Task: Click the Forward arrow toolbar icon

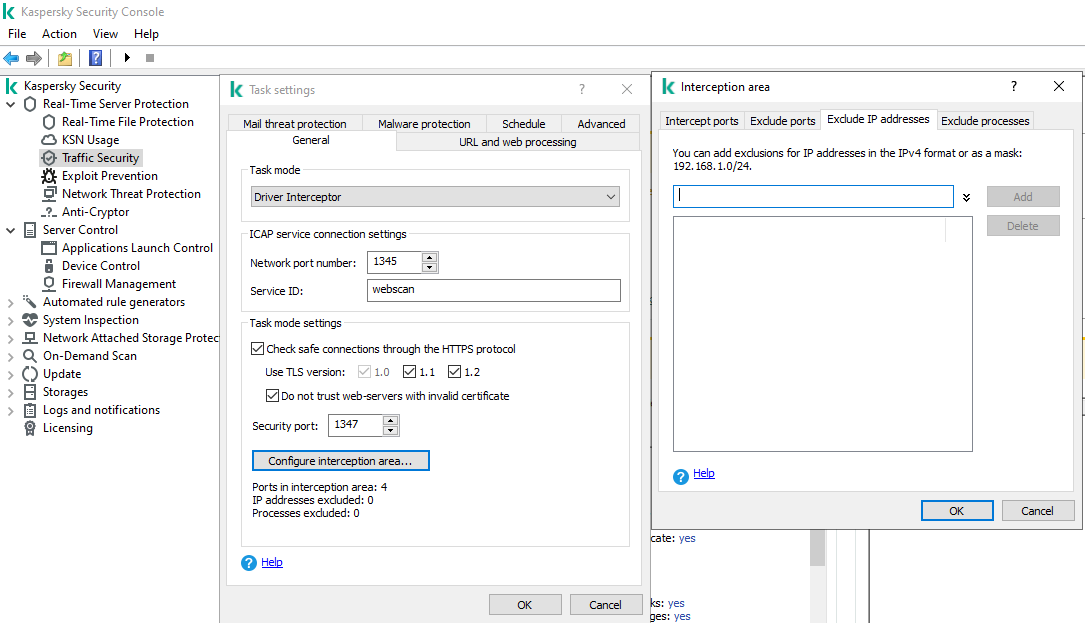Action: (33, 58)
